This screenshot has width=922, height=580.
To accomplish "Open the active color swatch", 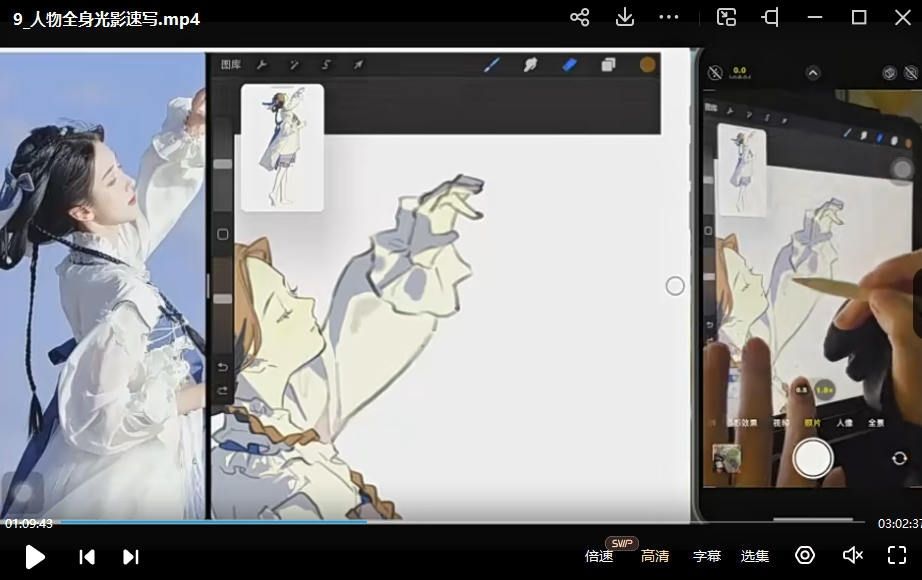I will click(647, 64).
